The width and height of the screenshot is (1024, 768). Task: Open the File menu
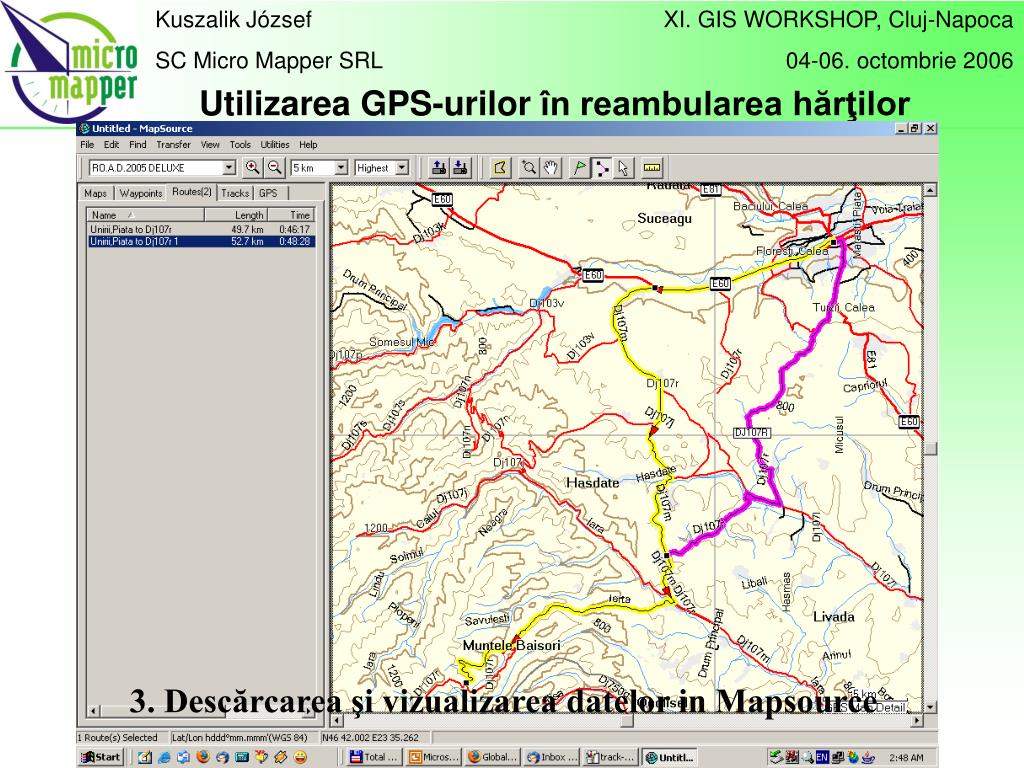[87, 144]
